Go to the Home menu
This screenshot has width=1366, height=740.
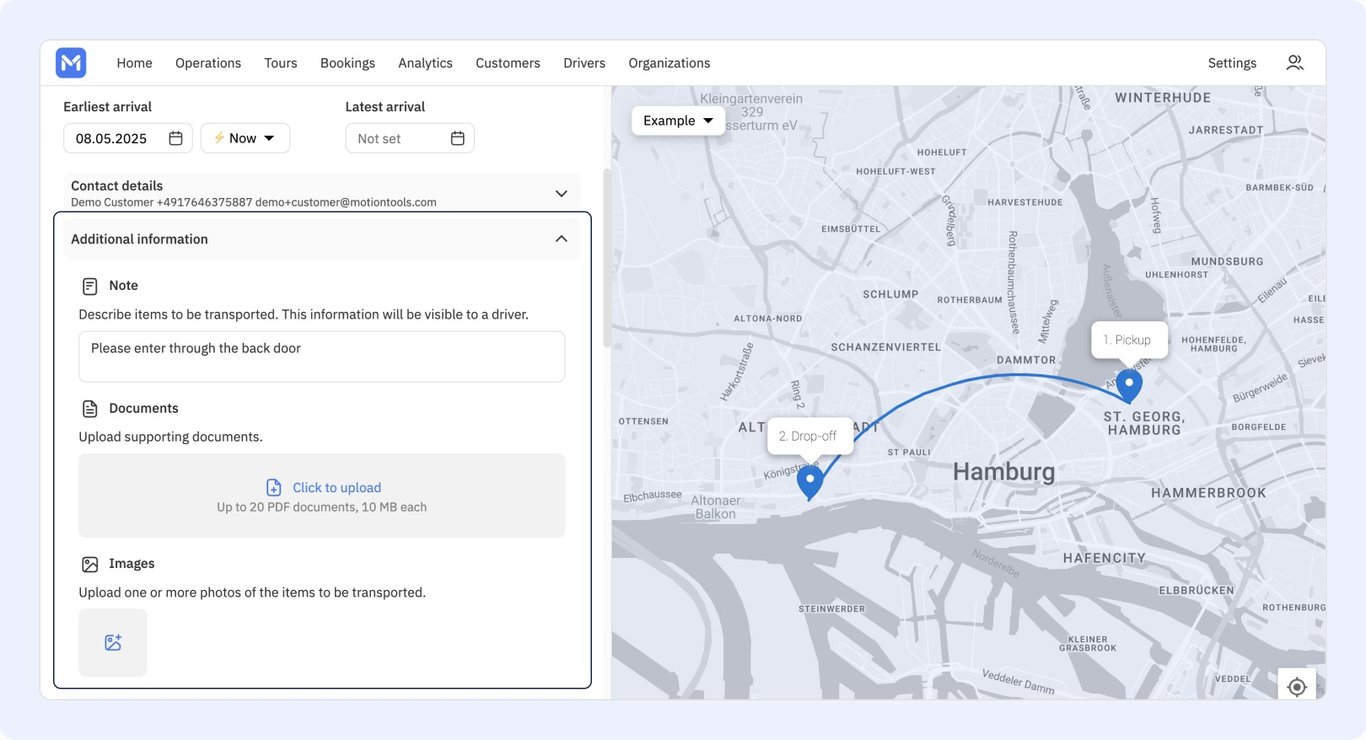(134, 63)
